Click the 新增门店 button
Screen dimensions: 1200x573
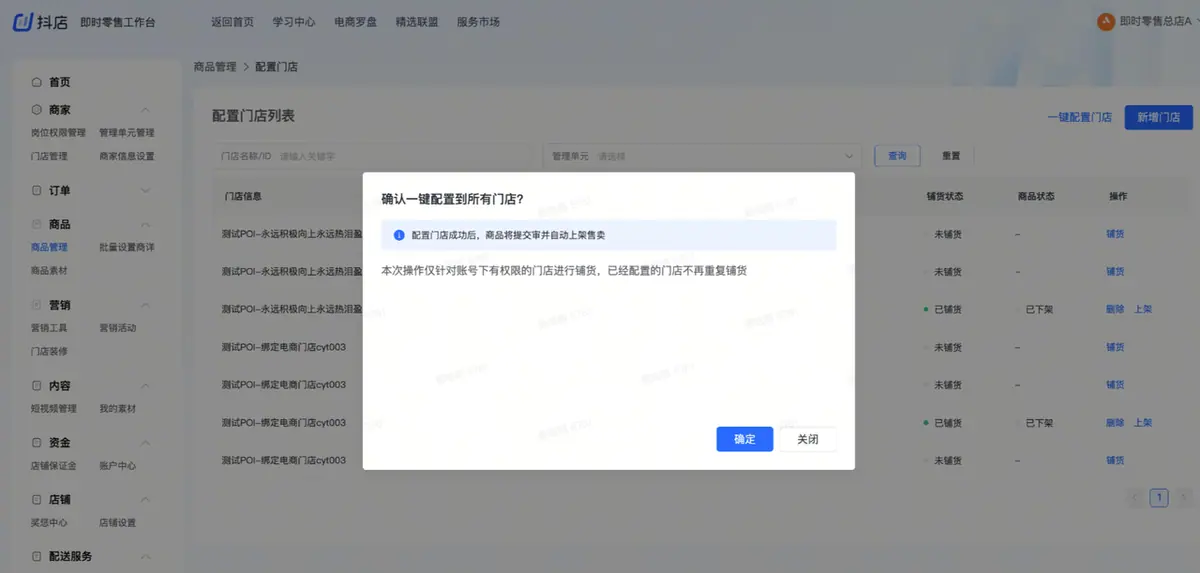(1159, 117)
